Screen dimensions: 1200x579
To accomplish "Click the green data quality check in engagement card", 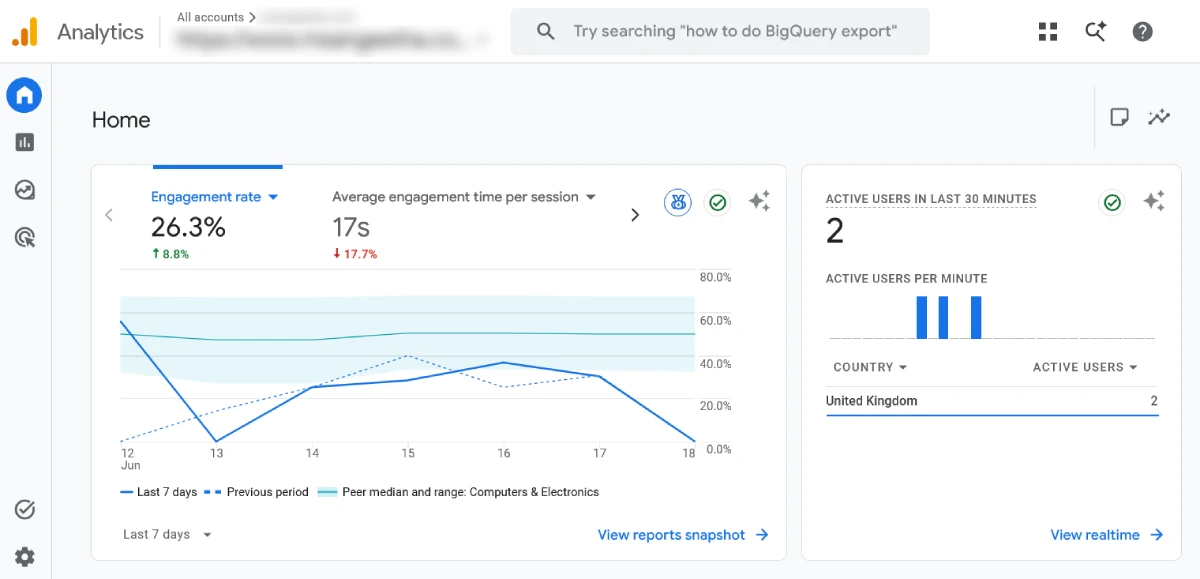I will pyautogui.click(x=717, y=203).
